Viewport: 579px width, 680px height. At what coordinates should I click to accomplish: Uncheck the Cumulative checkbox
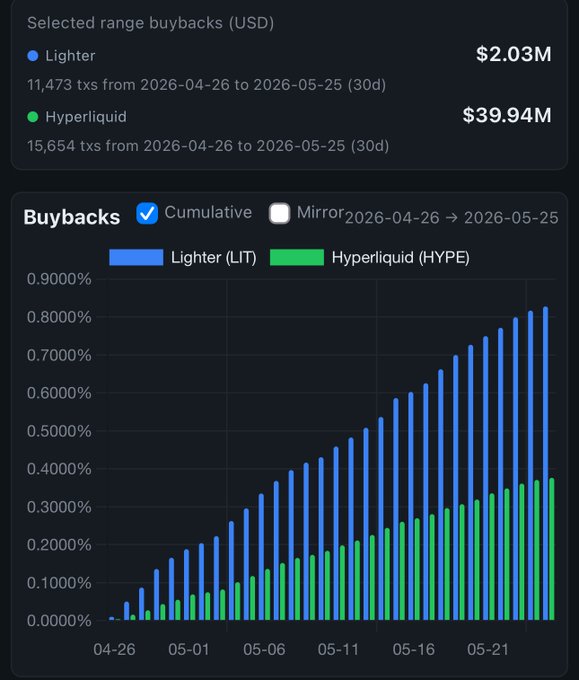click(147, 213)
